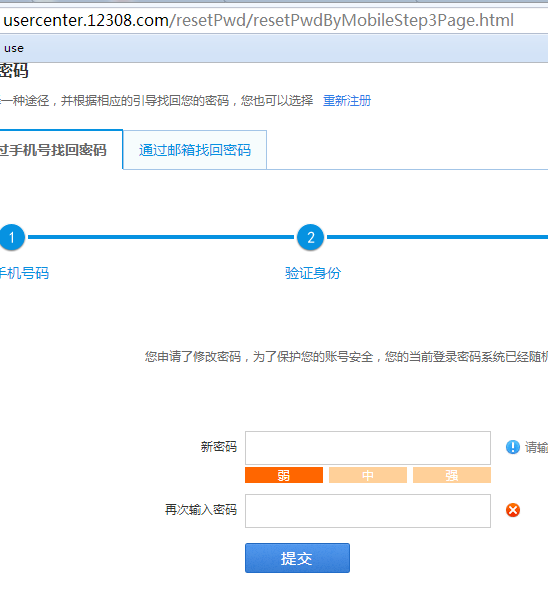Viewport: 548px width, 591px height.
Task: Switch to 通过邮箱找回密码 tab
Action: (195, 150)
